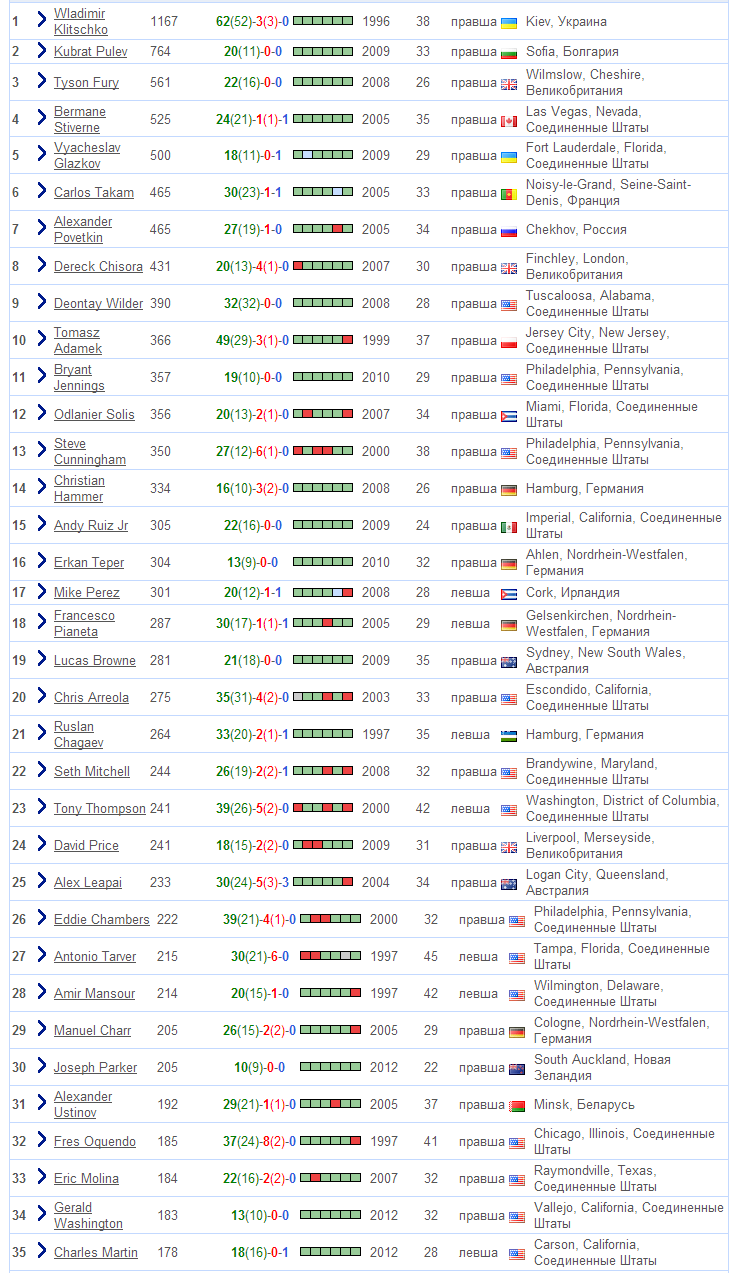Expand the blue arrow beside Tyson Fury
This screenshot has width=733, height=1273.
click(x=41, y=81)
